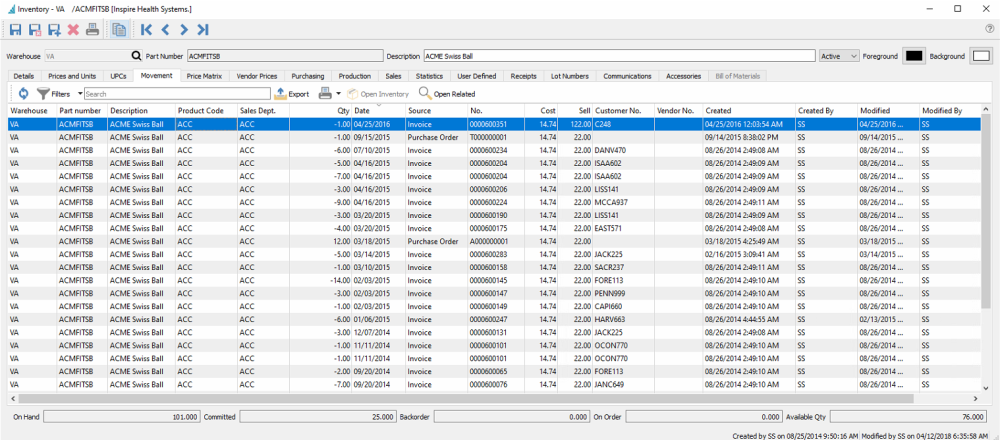The image size is (1000, 440).
Task: Switch to the Price Matrix tab
Action: [x=204, y=76]
